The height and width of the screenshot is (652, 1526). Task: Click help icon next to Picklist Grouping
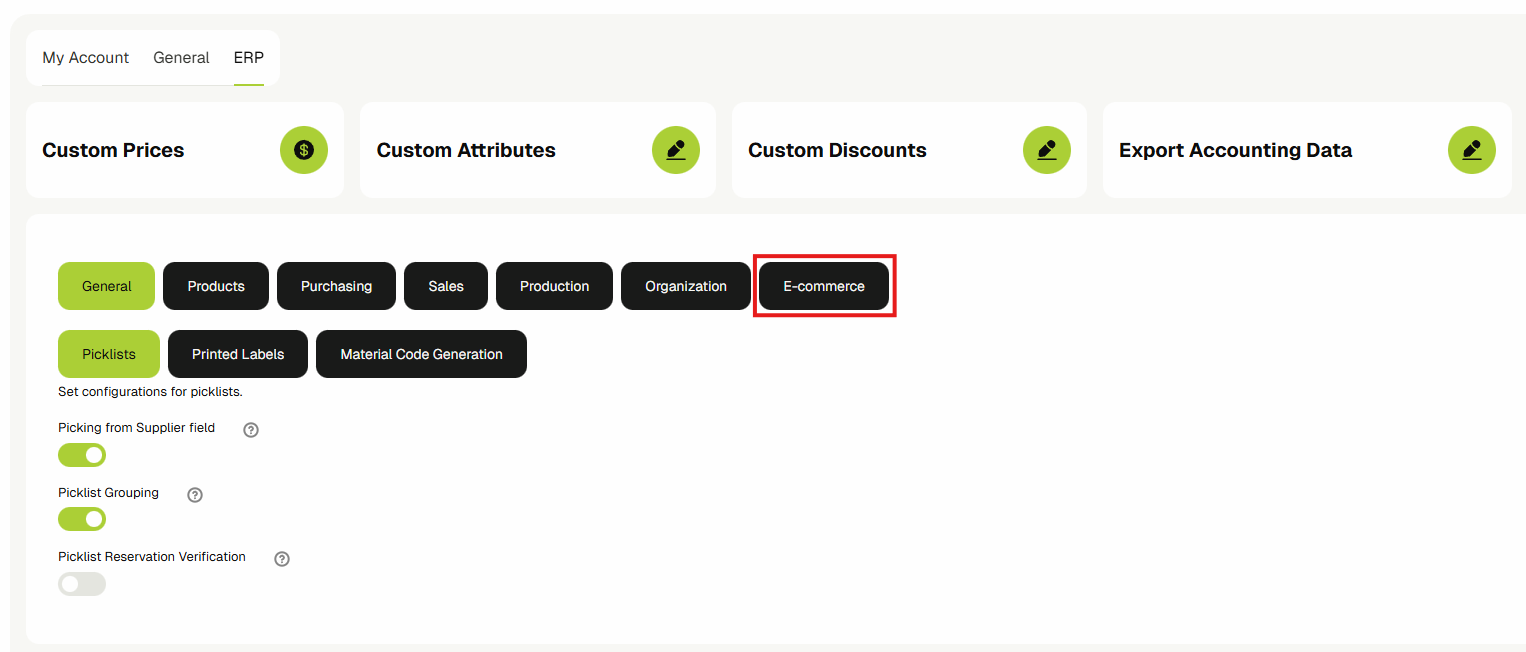(x=195, y=495)
